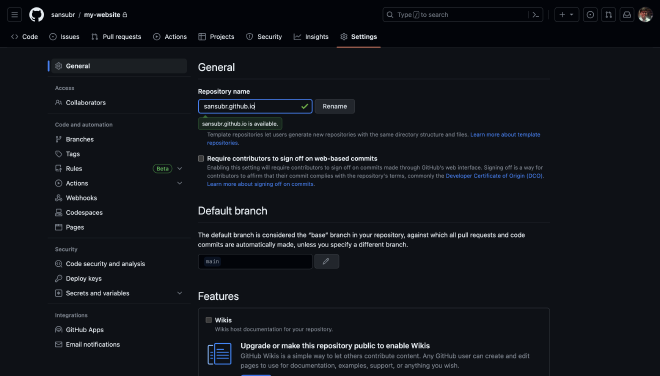Expand the Rules chevron in sidebar
The image size is (660, 376).
point(180,168)
